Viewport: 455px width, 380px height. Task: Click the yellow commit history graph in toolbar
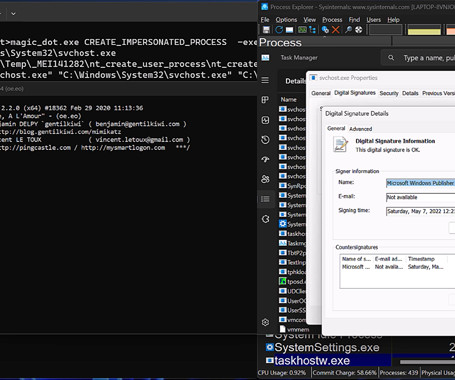point(424,30)
